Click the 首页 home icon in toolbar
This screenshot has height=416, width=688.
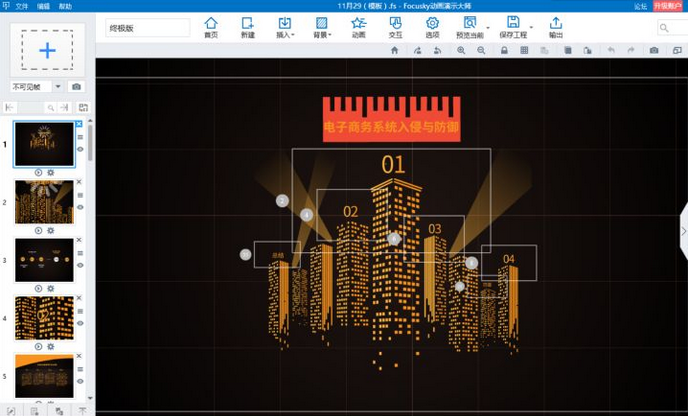click(210, 27)
